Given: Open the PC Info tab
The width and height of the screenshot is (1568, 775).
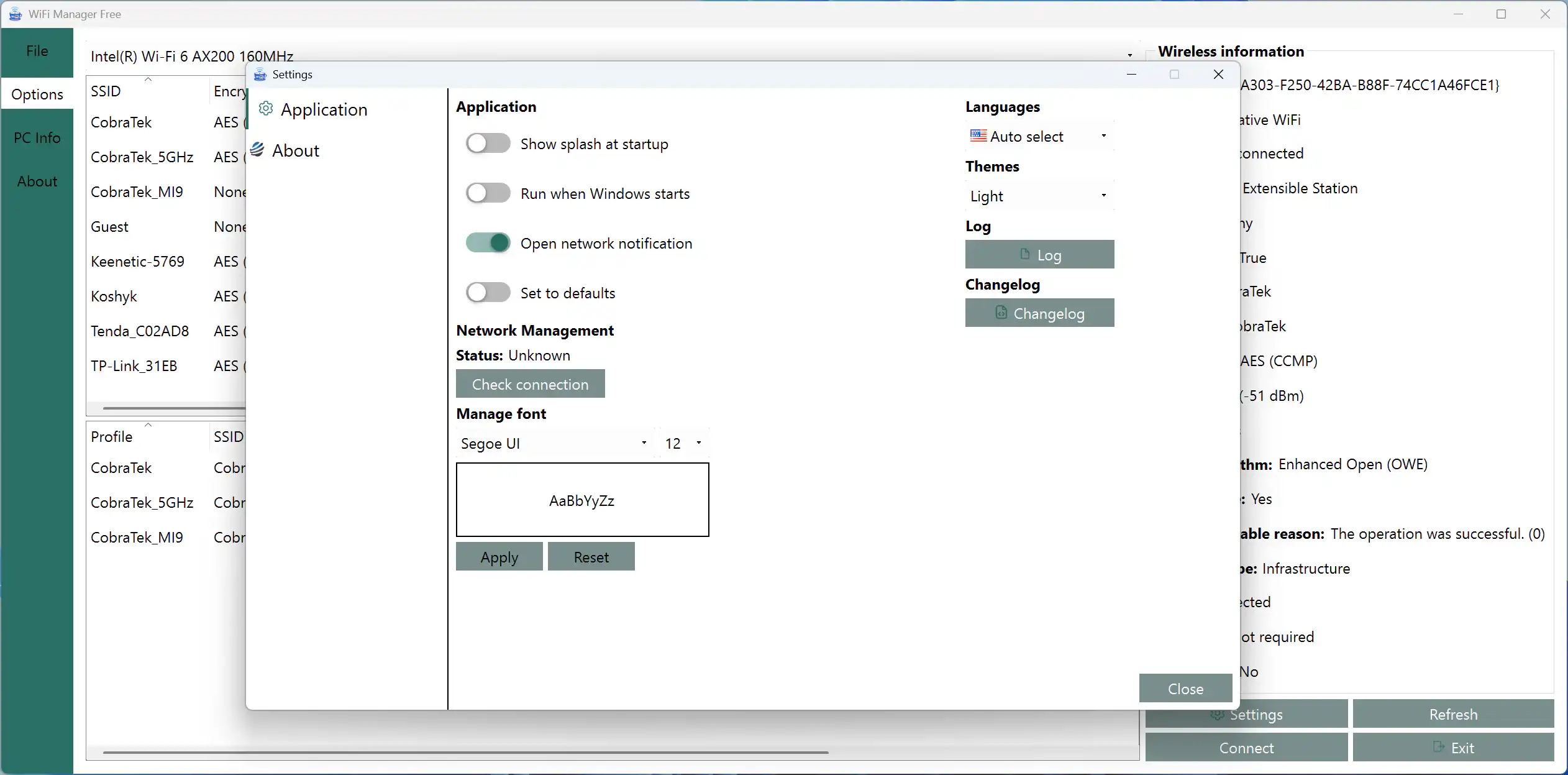Looking at the screenshot, I should pyautogui.click(x=37, y=137).
